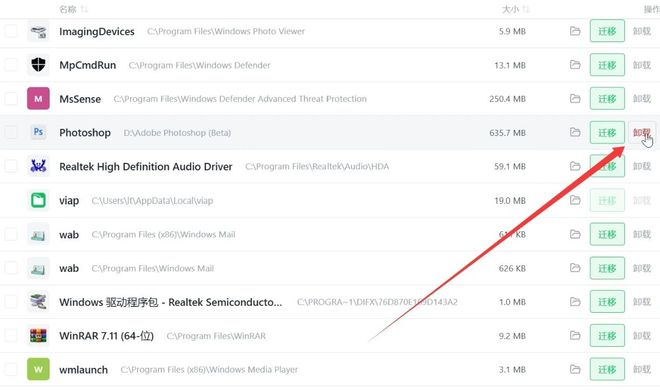Open folder icon for WinRAR 7.11
The width and height of the screenshot is (660, 391).
575,335
